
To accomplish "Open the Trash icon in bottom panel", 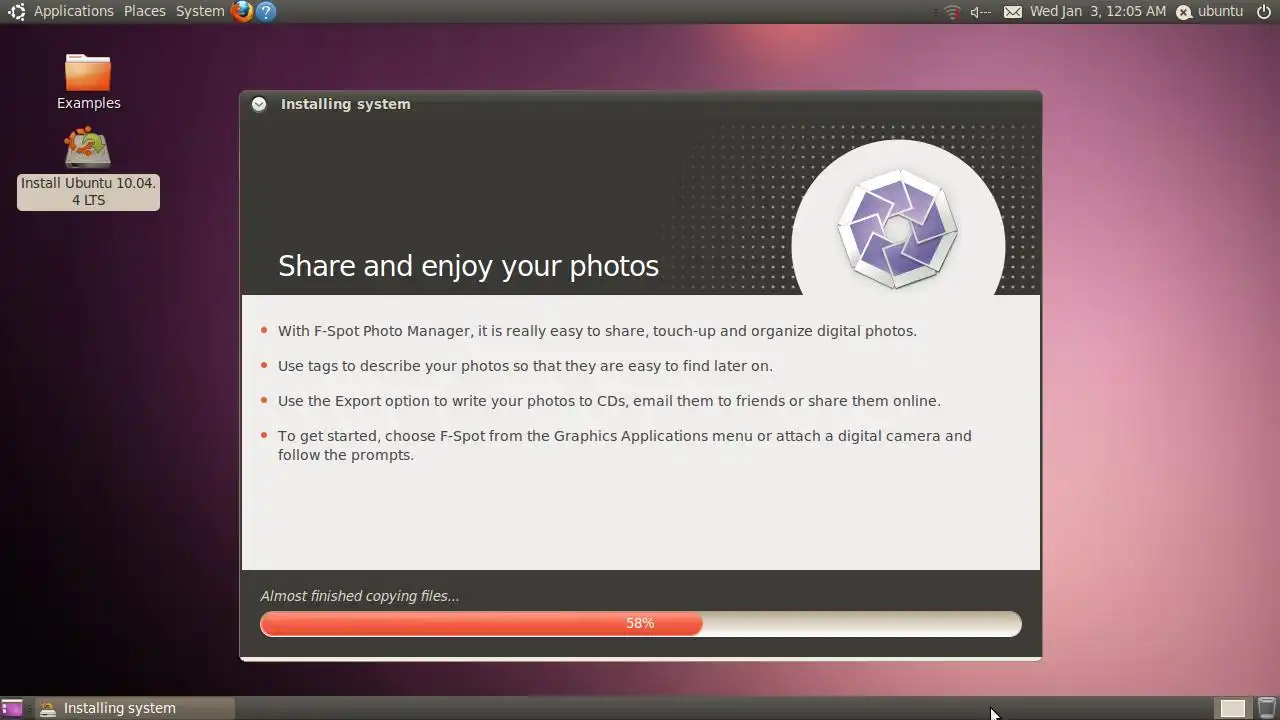I will 1267,708.
